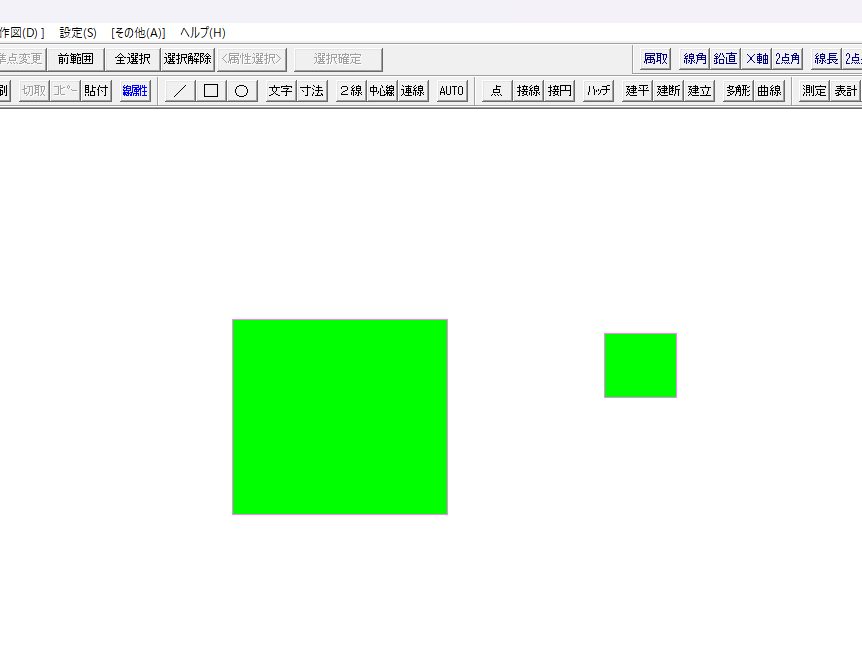Screen dimensions: 862x663
Task: Choose the 文字 text tool
Action: [280, 91]
